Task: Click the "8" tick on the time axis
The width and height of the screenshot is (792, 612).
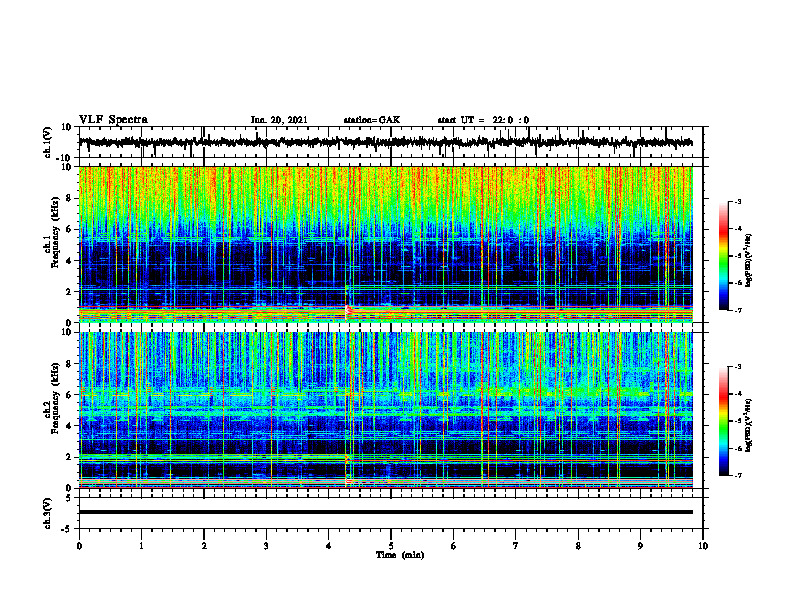Action: click(578, 546)
